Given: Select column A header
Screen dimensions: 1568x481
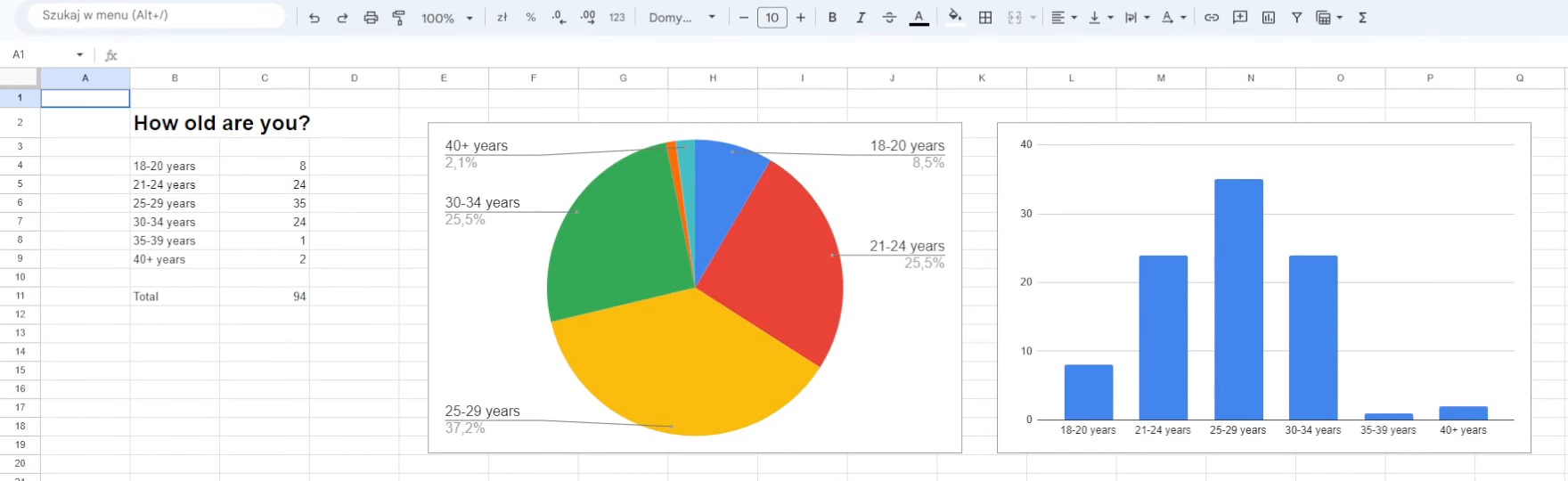Looking at the screenshot, I should (86, 78).
